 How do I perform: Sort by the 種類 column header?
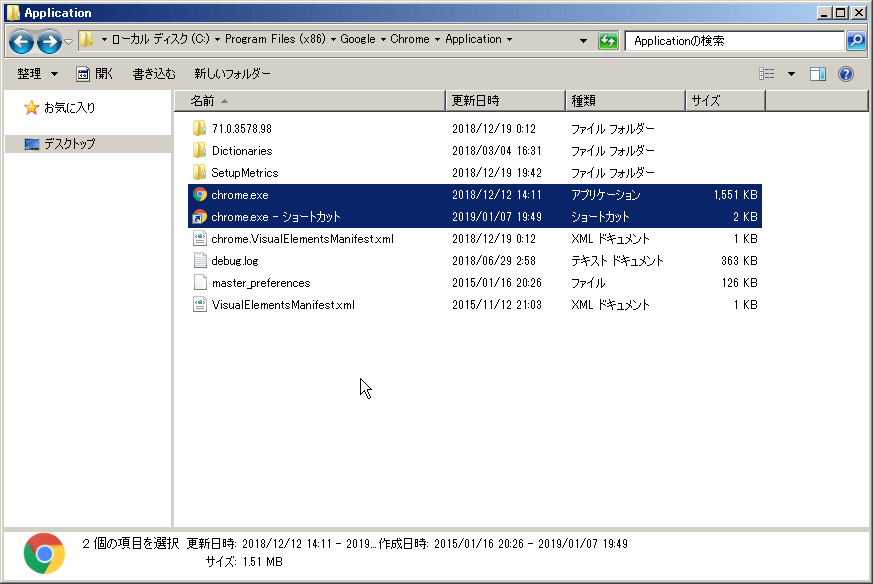click(625, 101)
